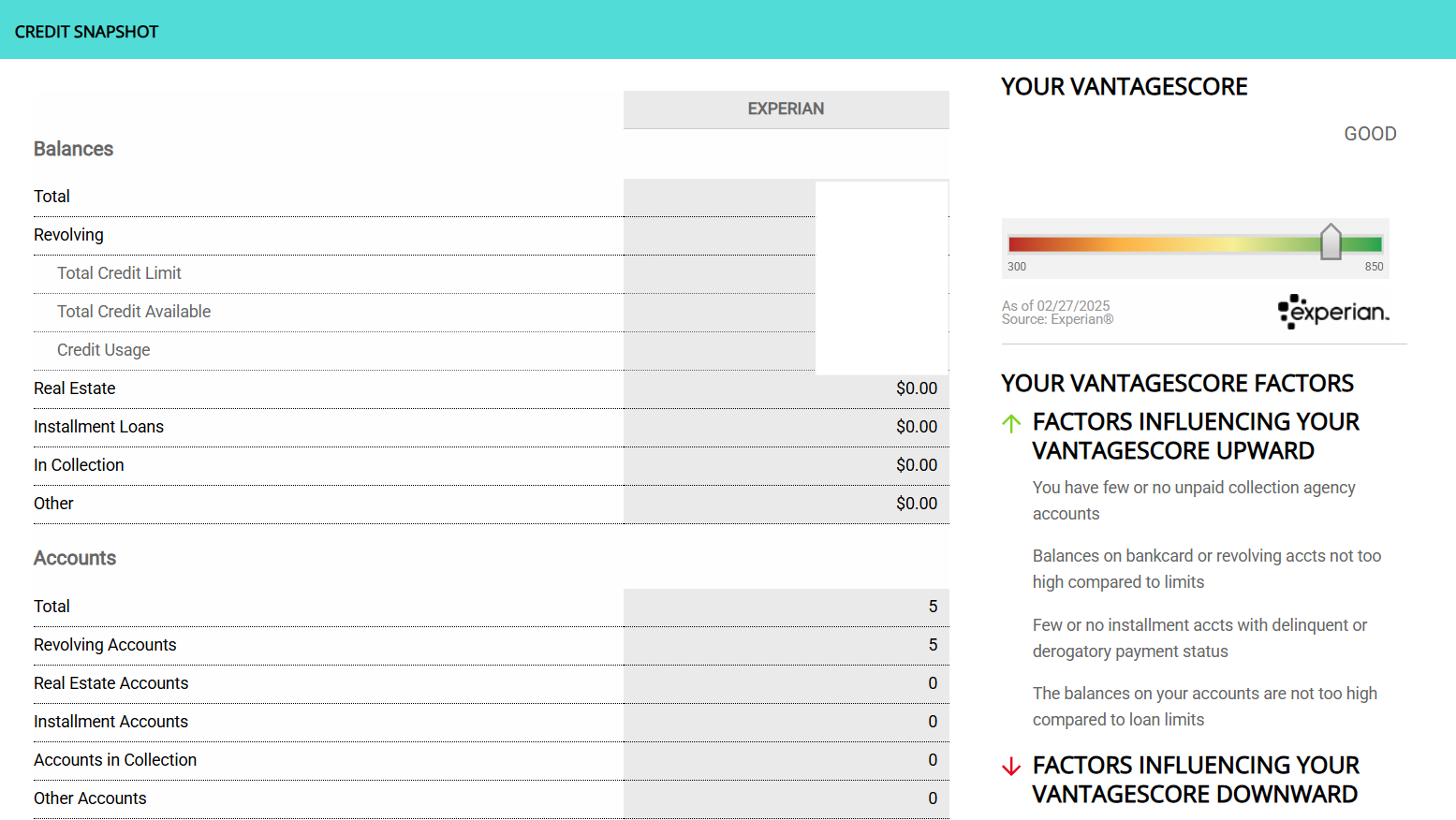Image resolution: width=1456 pixels, height=820 pixels.
Task: Select the Revolving balances row label
Action: [x=68, y=235]
